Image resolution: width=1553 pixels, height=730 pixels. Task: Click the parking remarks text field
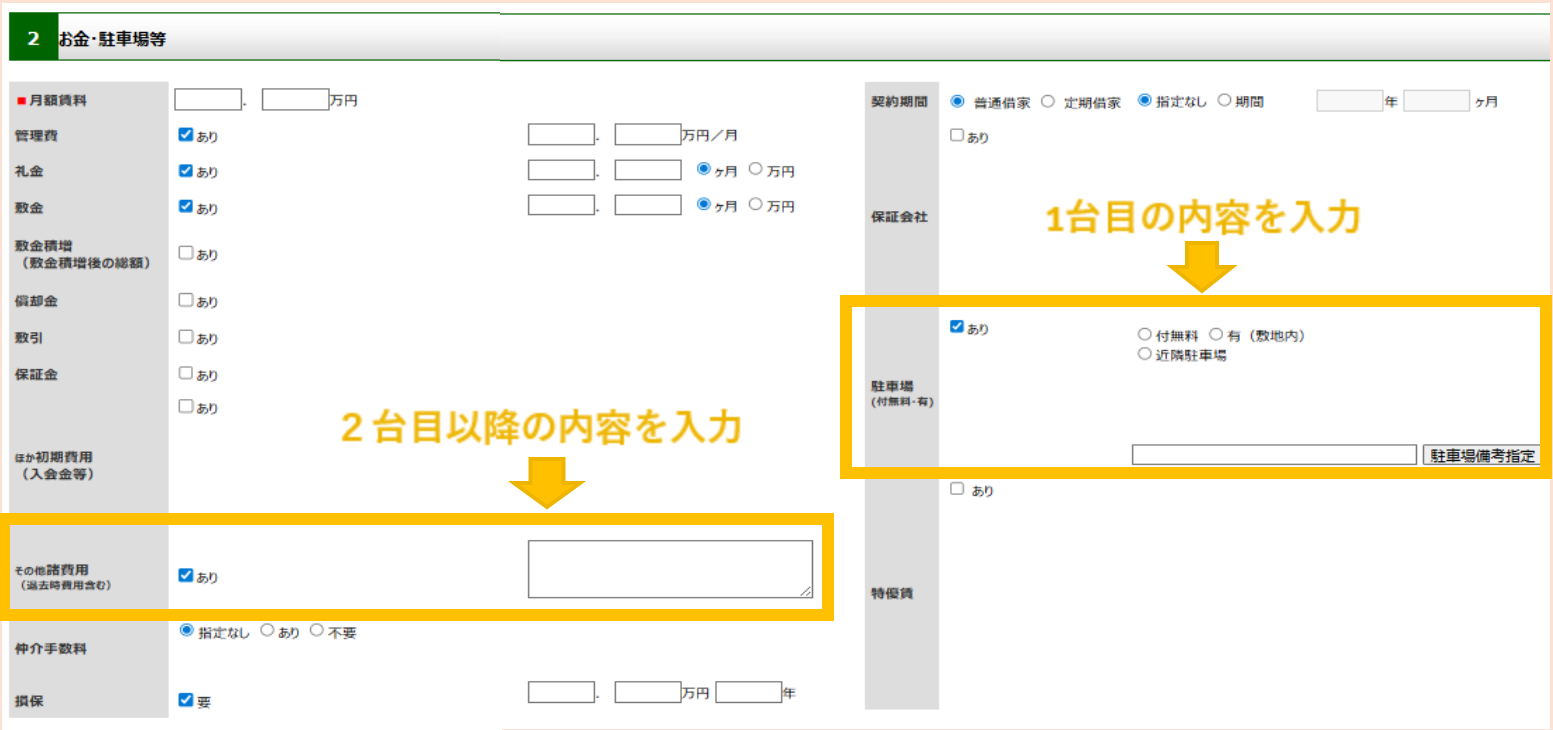(x=1273, y=455)
